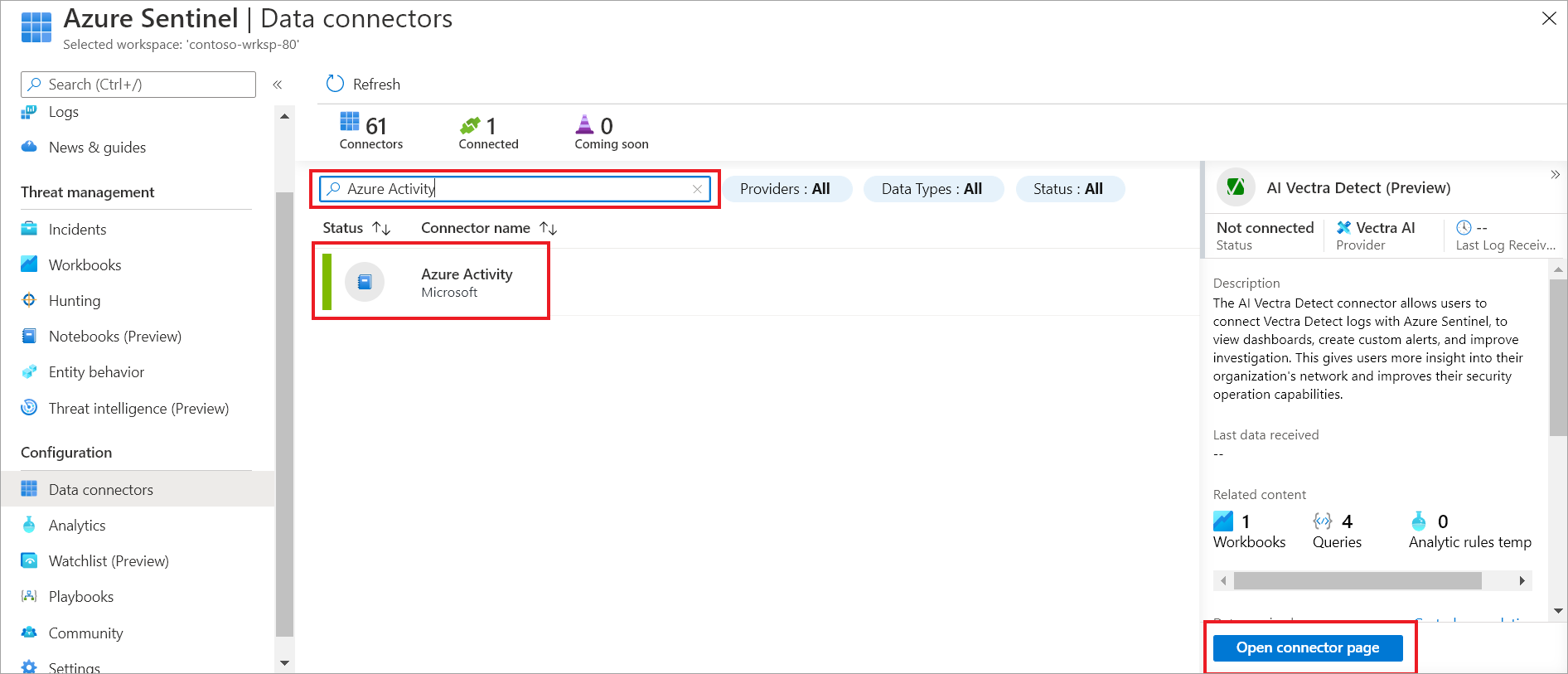The image size is (1568, 674).
Task: Click the Azure Sentinel logo icon
Action: 36,27
